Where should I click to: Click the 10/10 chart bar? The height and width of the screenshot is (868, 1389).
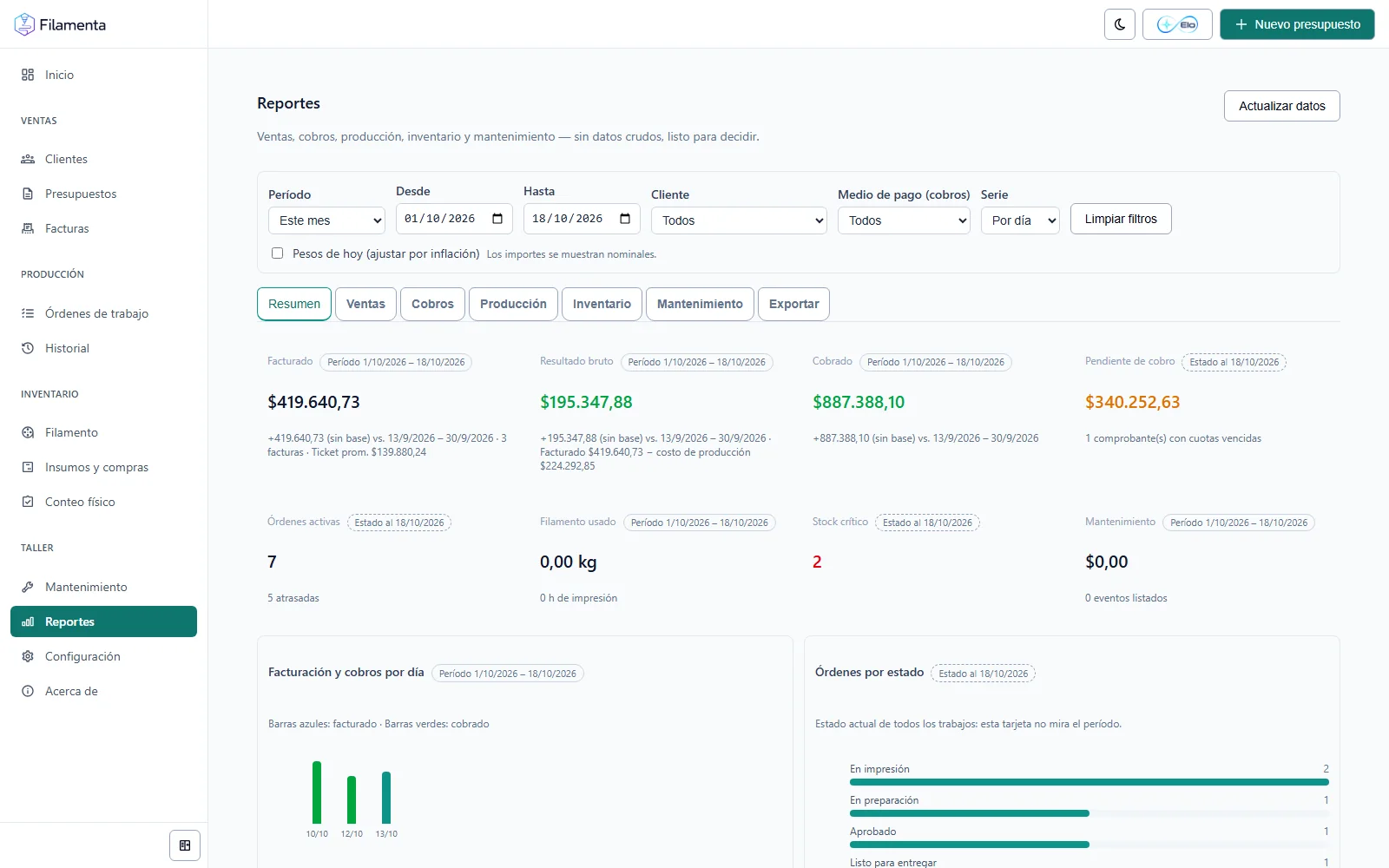pos(317,792)
